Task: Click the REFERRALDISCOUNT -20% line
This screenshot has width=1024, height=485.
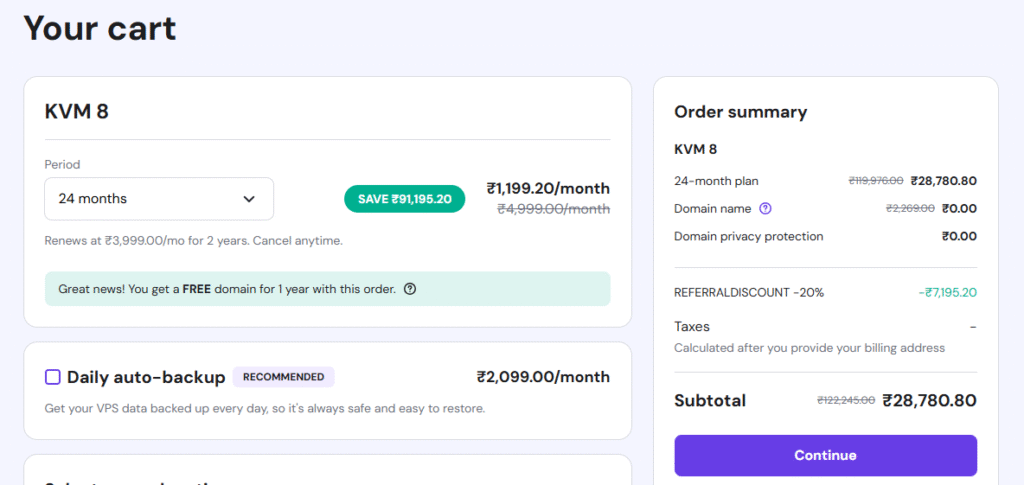Action: [749, 293]
